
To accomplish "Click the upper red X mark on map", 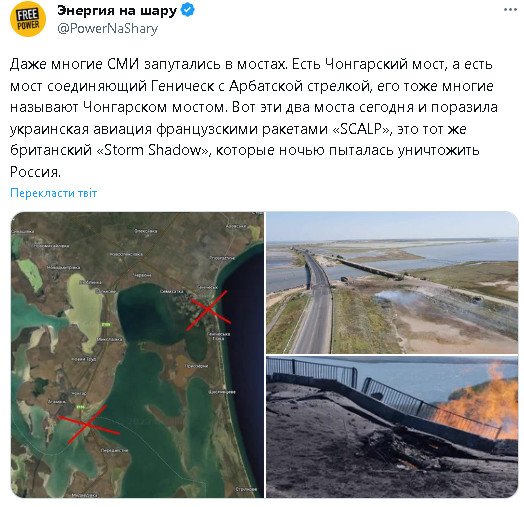I will (209, 310).
